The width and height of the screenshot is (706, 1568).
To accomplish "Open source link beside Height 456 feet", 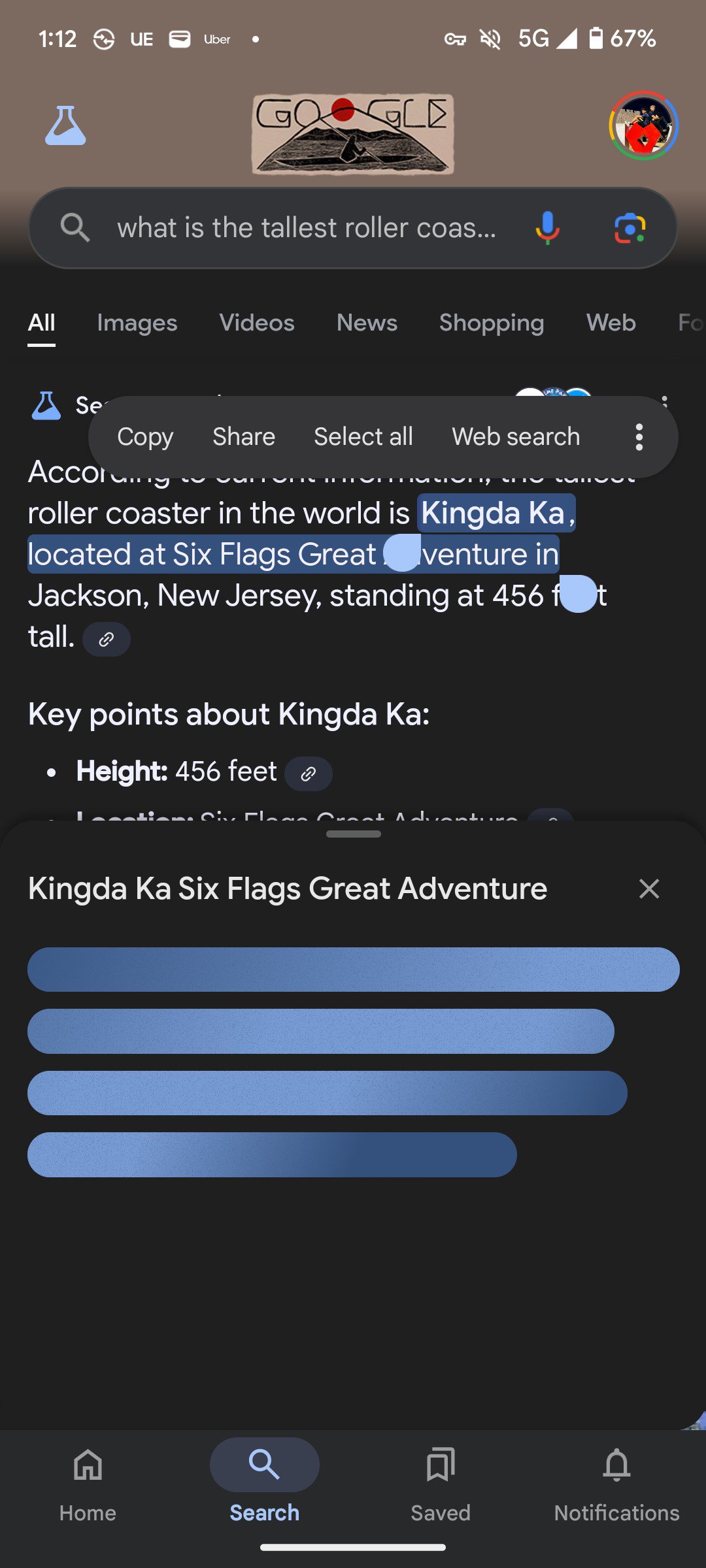I will click(x=309, y=774).
